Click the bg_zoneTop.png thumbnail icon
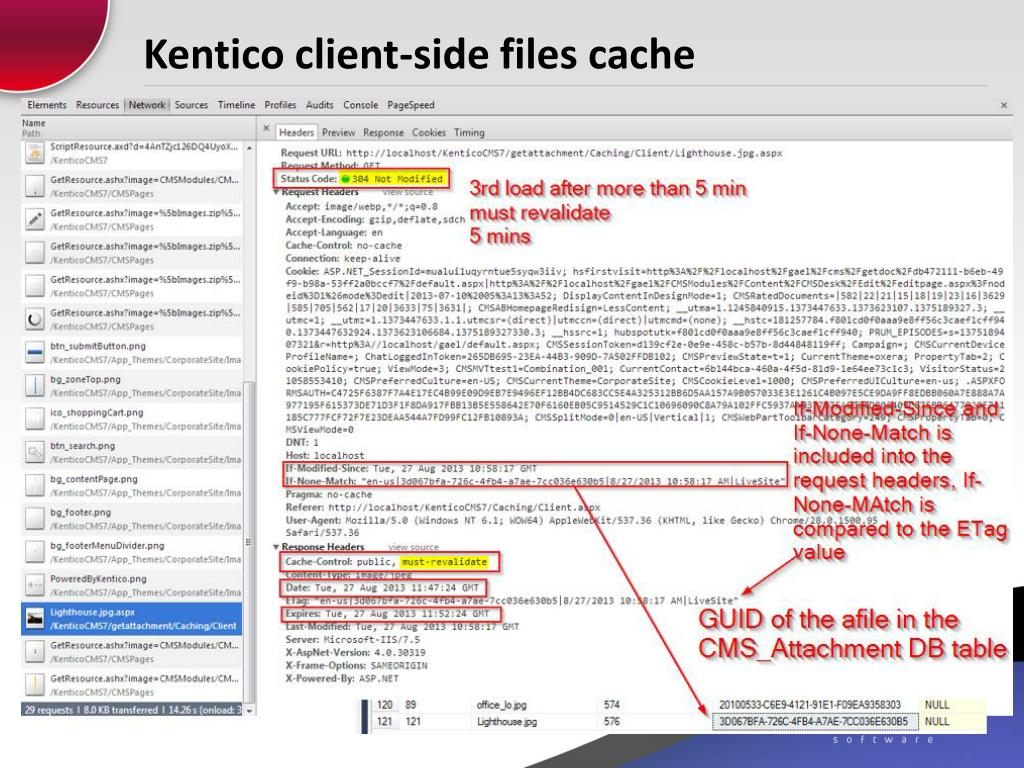 35,386
